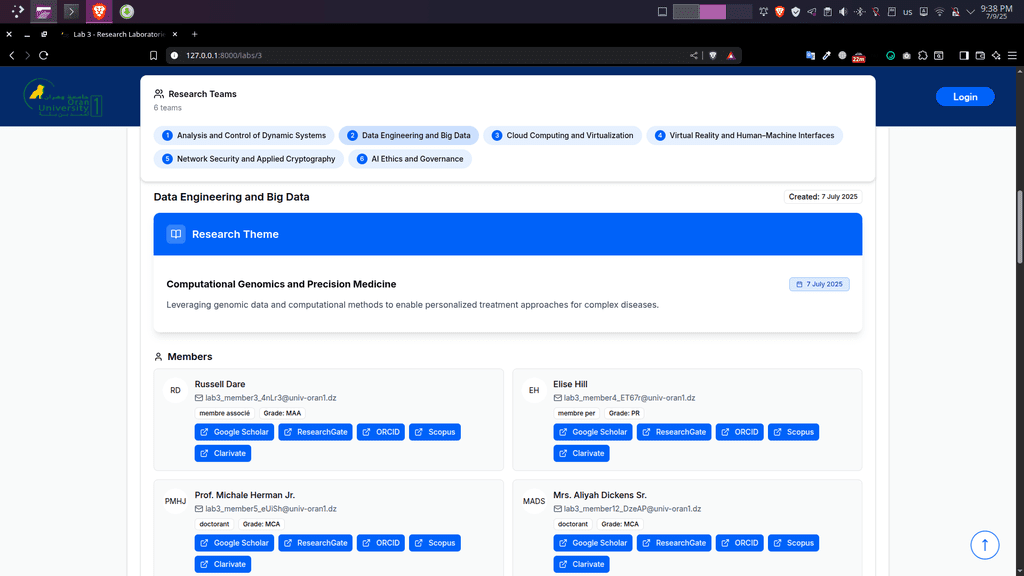The image size is (1024, 576).
Task: Open the Brave hamburger menu
Action: click(1012, 56)
